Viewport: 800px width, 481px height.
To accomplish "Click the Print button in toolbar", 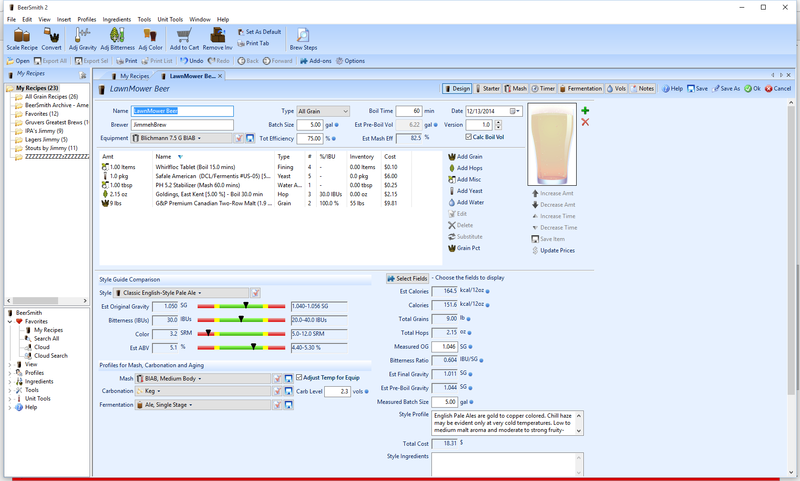I will [127, 61].
